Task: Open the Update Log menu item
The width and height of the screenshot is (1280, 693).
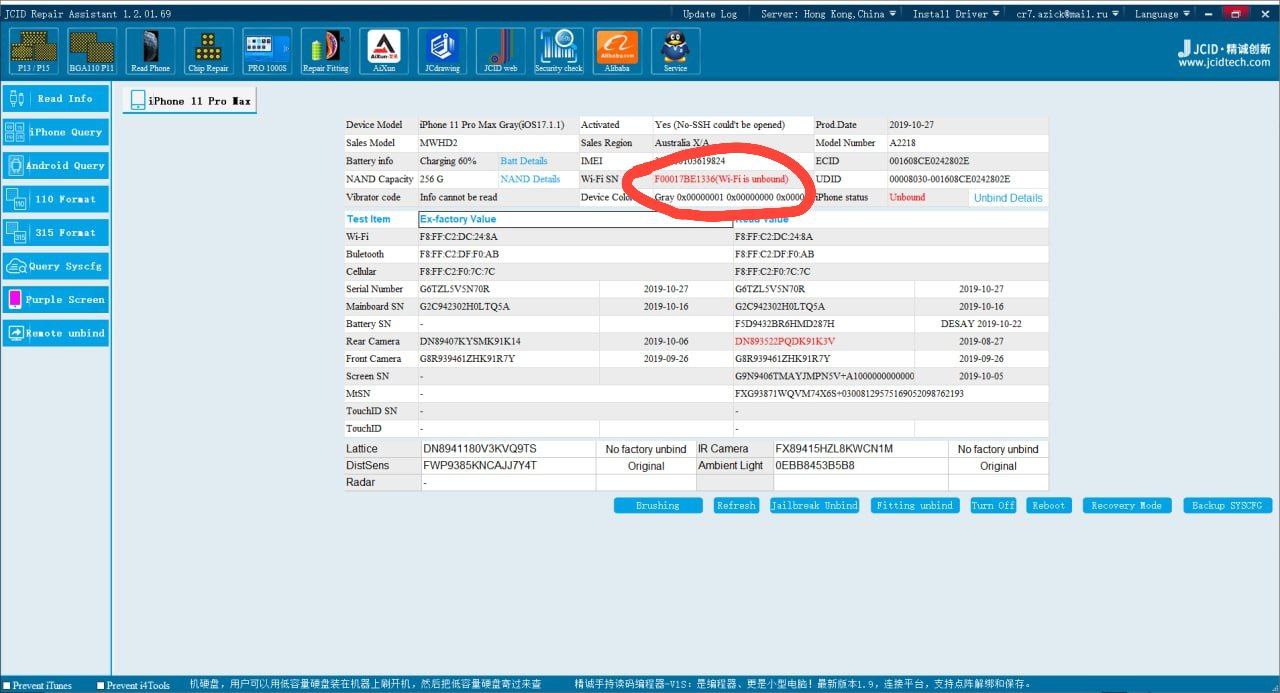Action: click(709, 14)
